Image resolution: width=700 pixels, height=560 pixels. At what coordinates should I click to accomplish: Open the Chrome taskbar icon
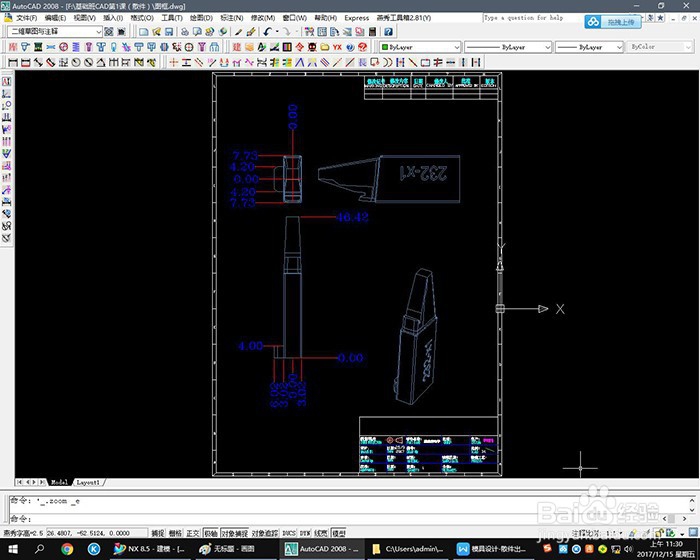point(67,549)
